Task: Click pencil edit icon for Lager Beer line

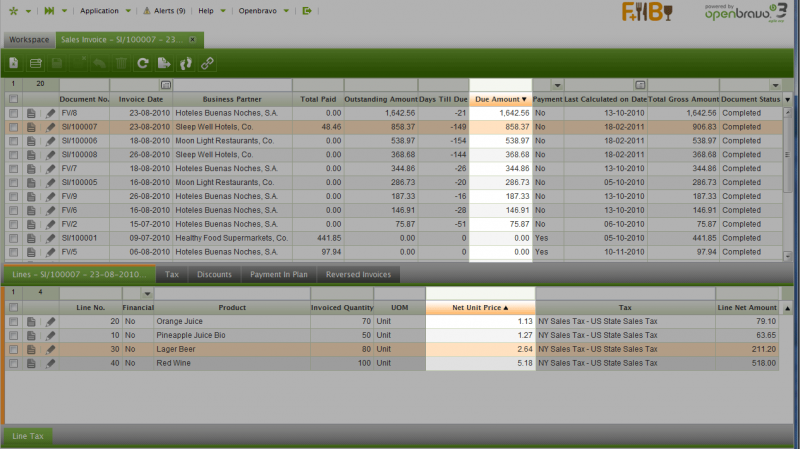Action: (50, 349)
